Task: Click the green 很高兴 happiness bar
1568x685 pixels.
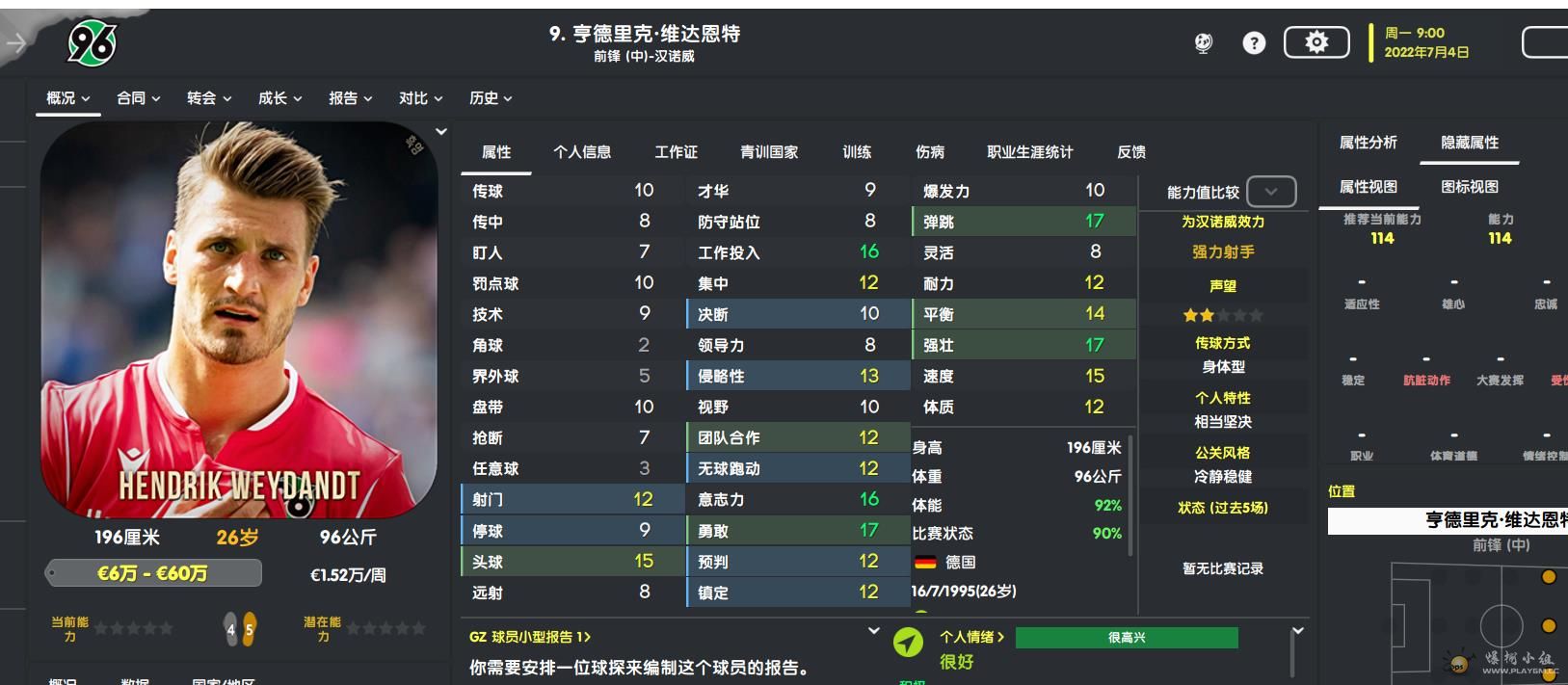Action: pyautogui.click(x=1126, y=638)
